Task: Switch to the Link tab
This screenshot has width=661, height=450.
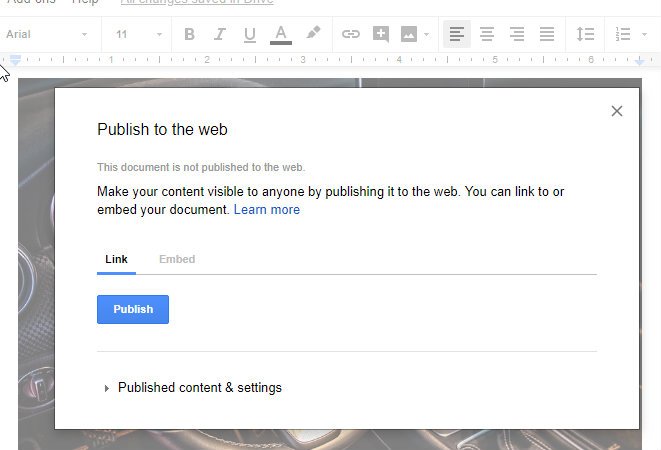Action: (x=116, y=259)
